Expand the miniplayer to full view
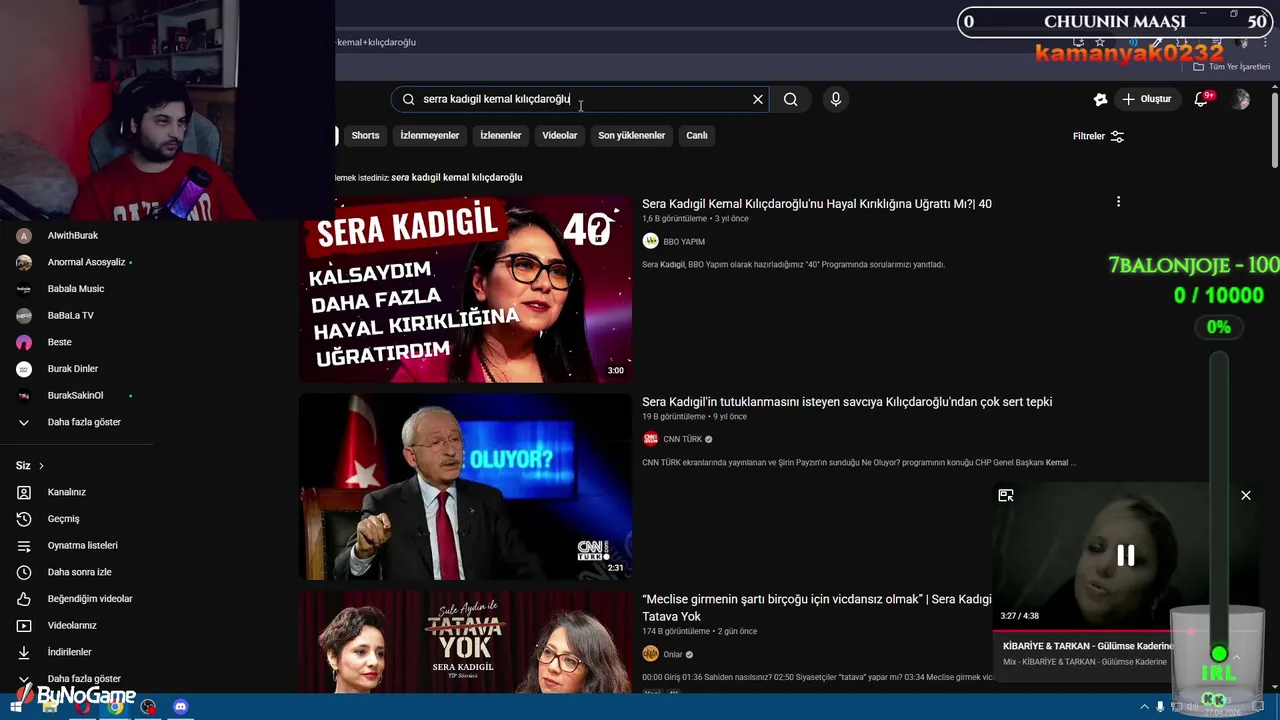 pyautogui.click(x=1006, y=495)
